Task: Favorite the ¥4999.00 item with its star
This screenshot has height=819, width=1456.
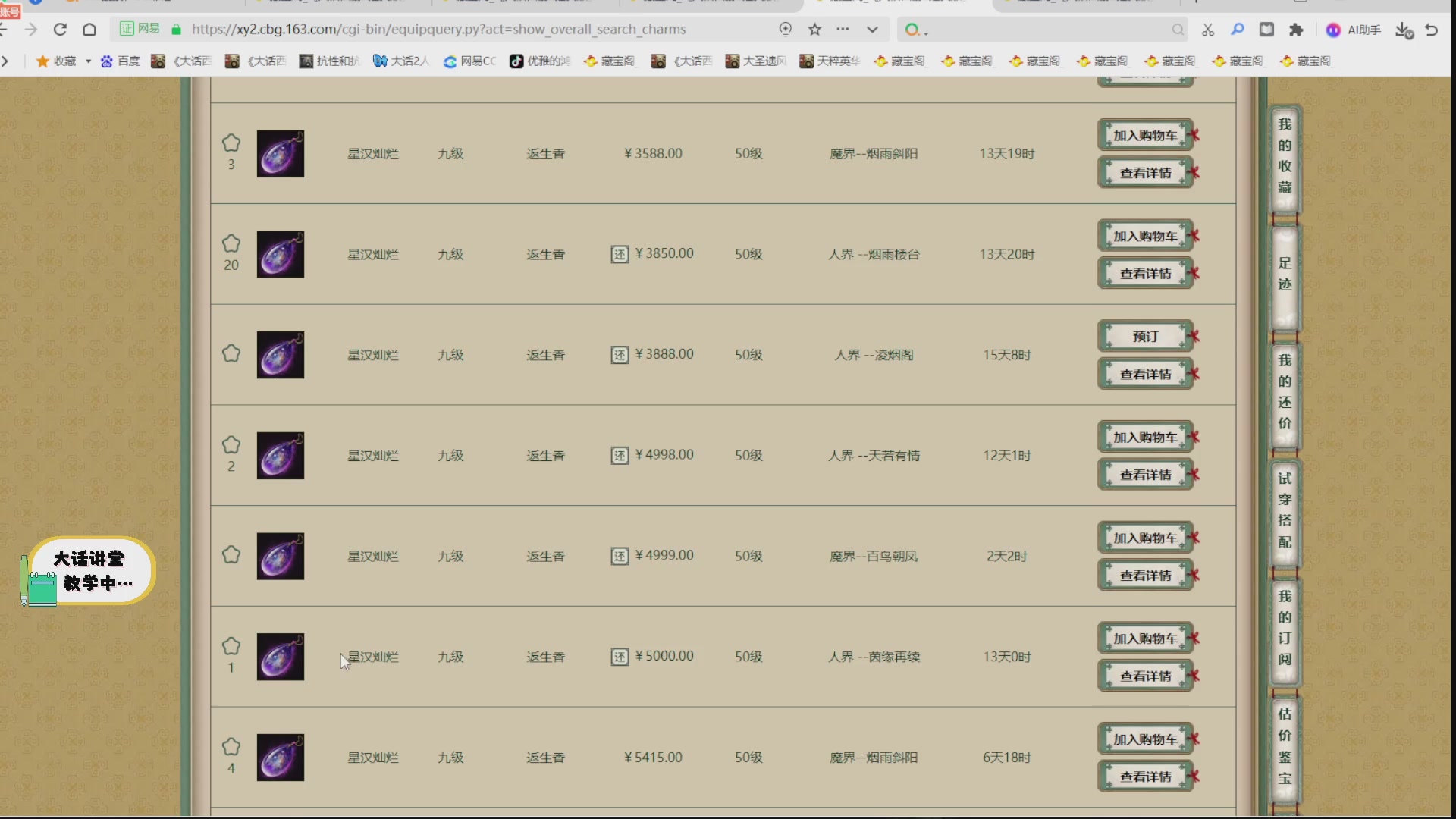Action: 231,554
